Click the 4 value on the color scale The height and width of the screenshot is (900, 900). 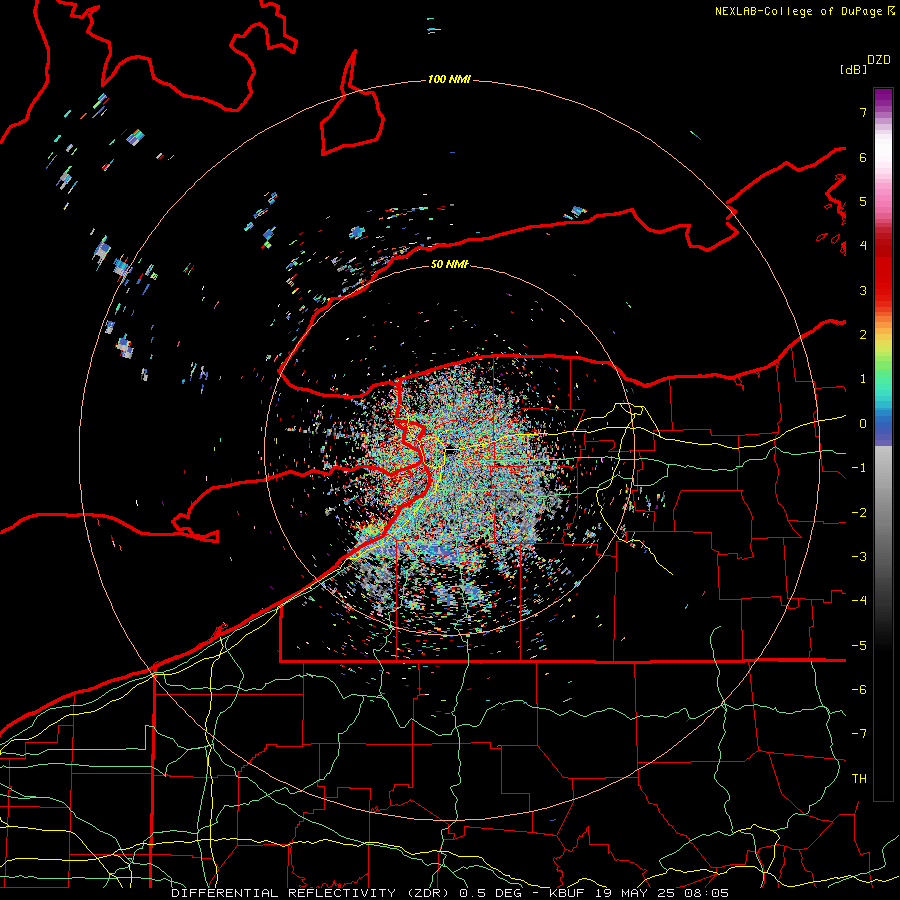(x=863, y=246)
